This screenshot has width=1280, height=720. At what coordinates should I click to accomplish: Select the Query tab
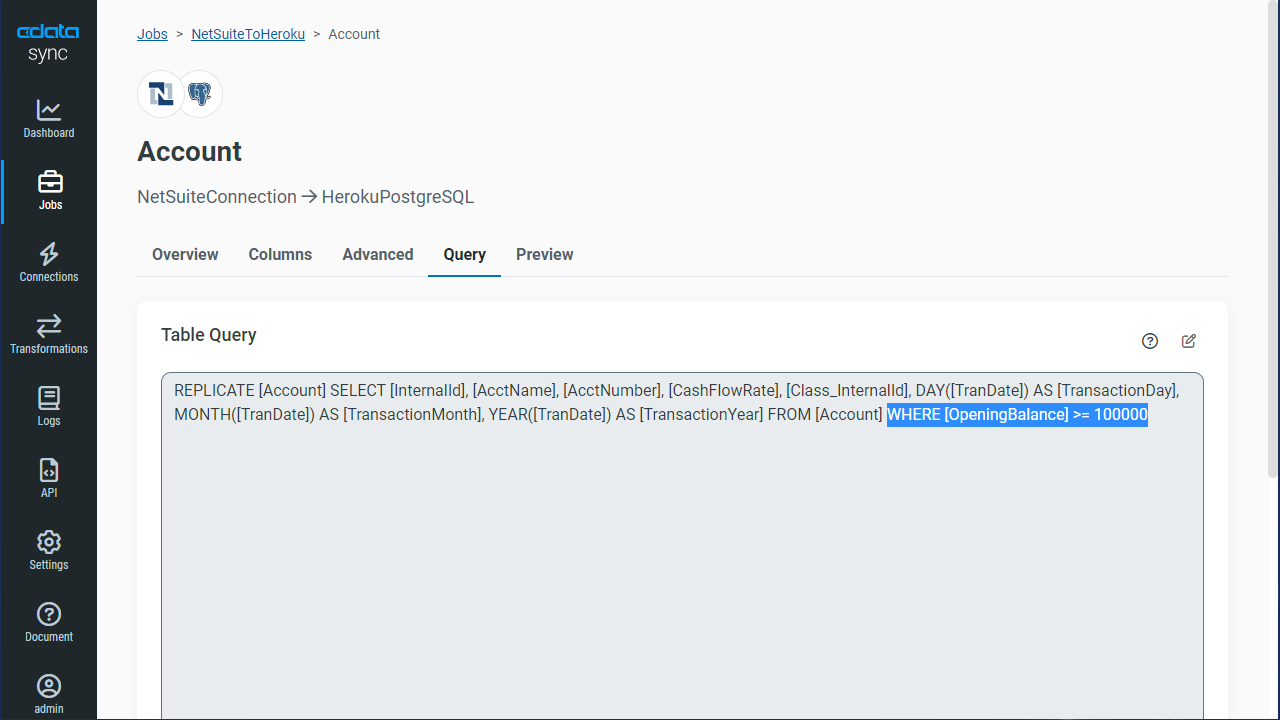tap(465, 254)
